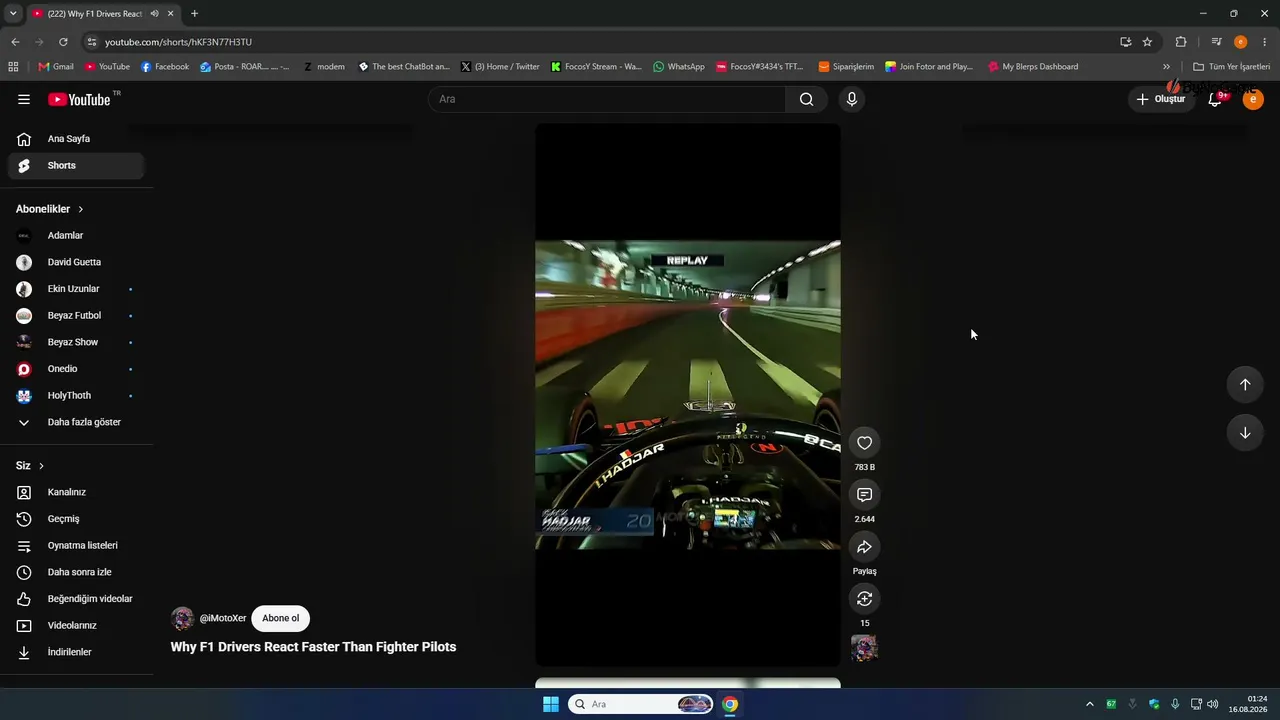The width and height of the screenshot is (1280, 720).
Task: Open the Chrome apps grid shortcut
Action: (13, 67)
